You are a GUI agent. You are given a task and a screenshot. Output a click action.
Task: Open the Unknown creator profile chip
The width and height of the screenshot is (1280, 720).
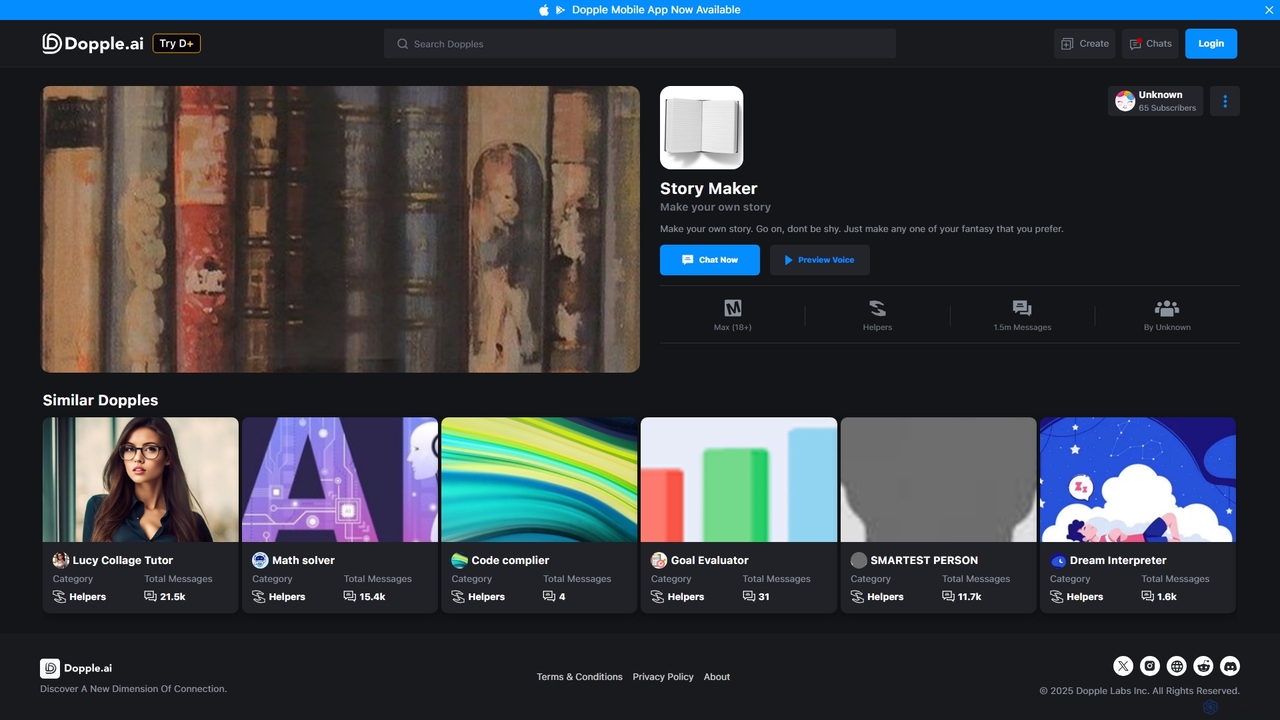coord(1155,101)
